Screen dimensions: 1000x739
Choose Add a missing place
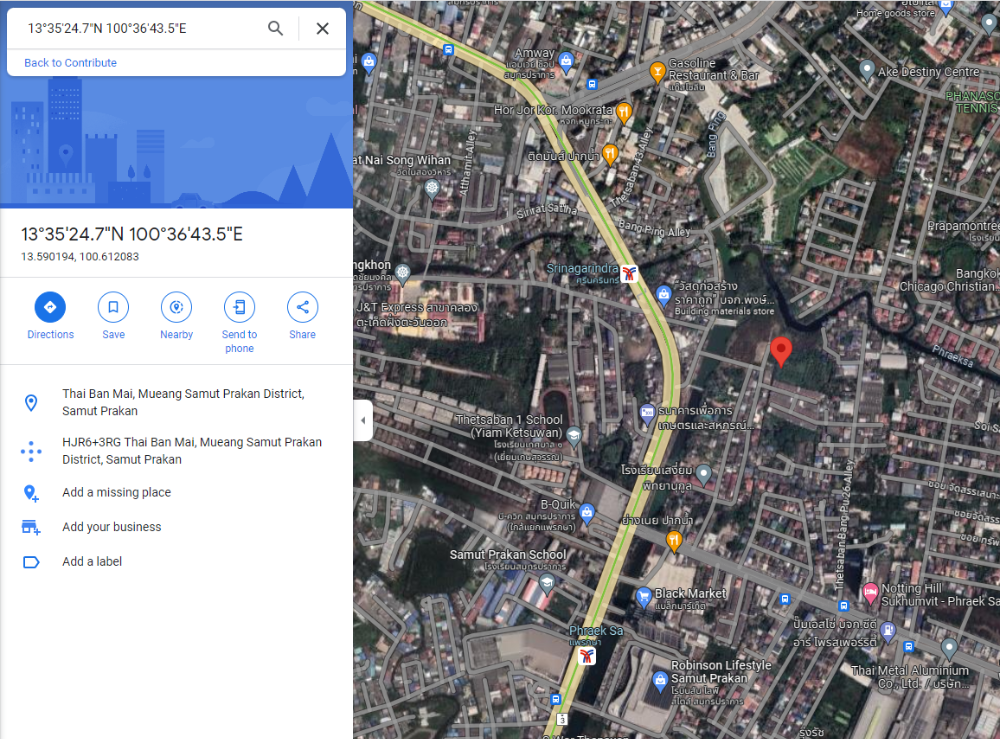pyautogui.click(x=177, y=492)
